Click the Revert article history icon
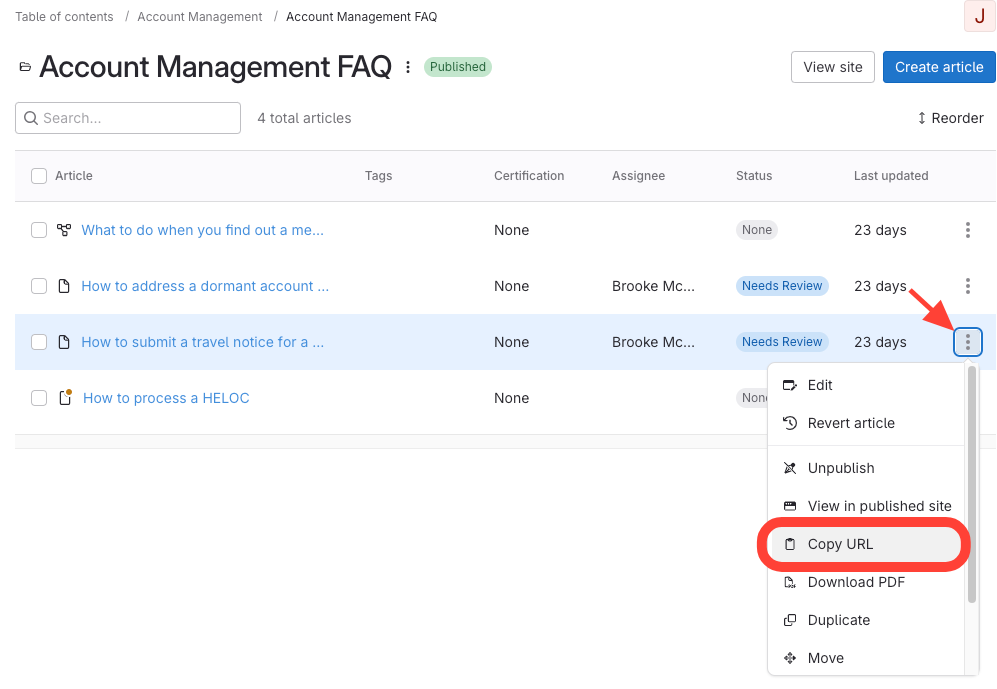 click(790, 423)
